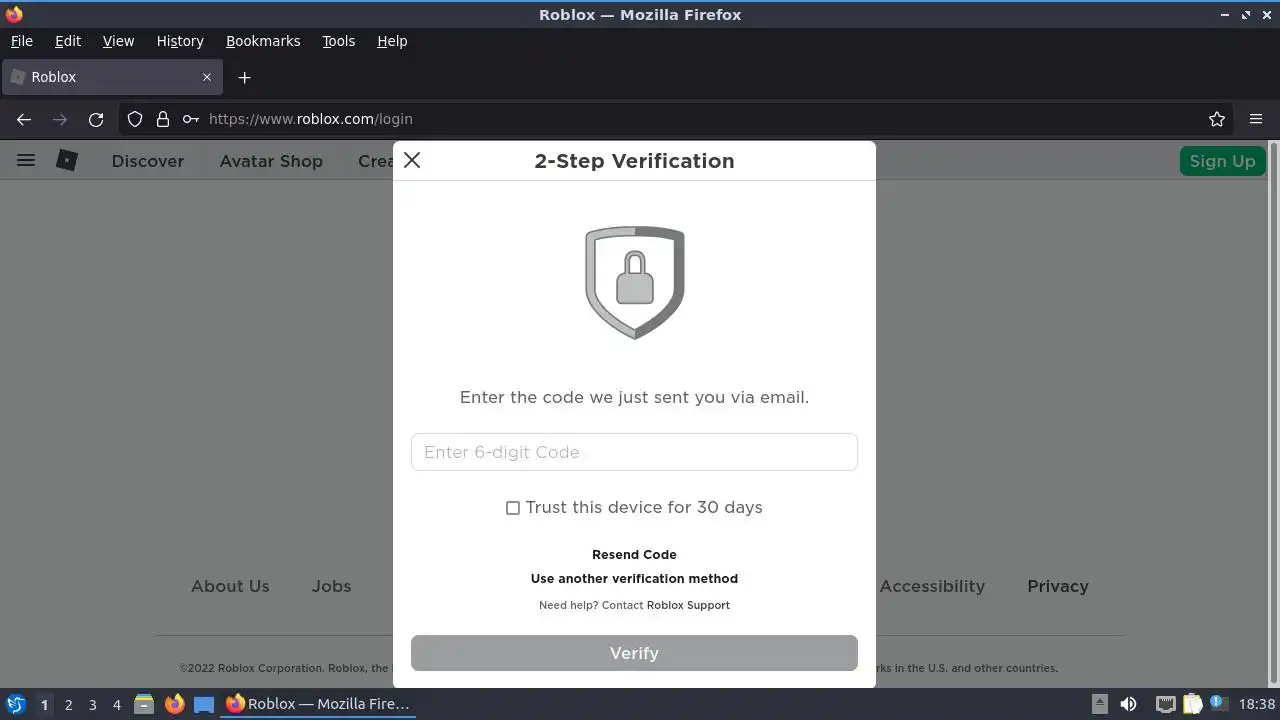
Task: Minimize the Firefox window
Action: pyautogui.click(x=1225, y=15)
